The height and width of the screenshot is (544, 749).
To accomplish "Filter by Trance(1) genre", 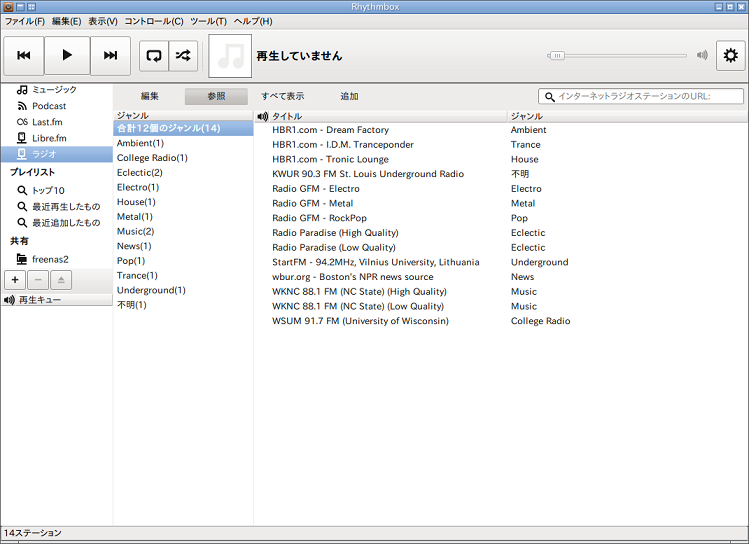I will click(183, 276).
